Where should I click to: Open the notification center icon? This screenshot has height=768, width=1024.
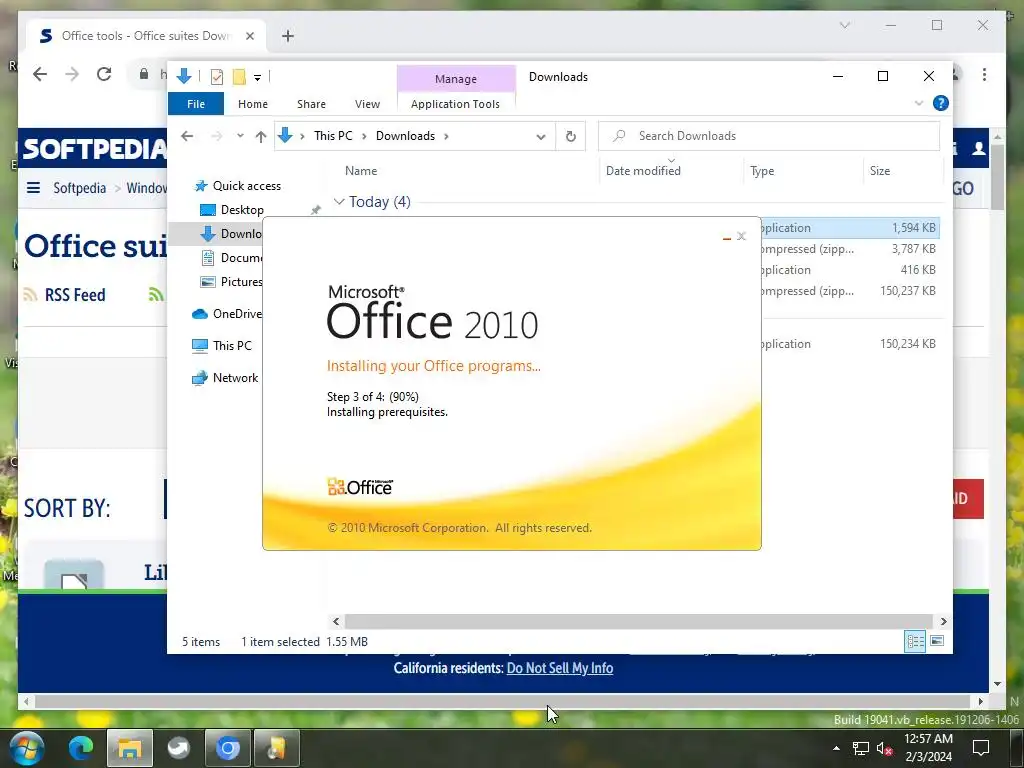(981, 748)
